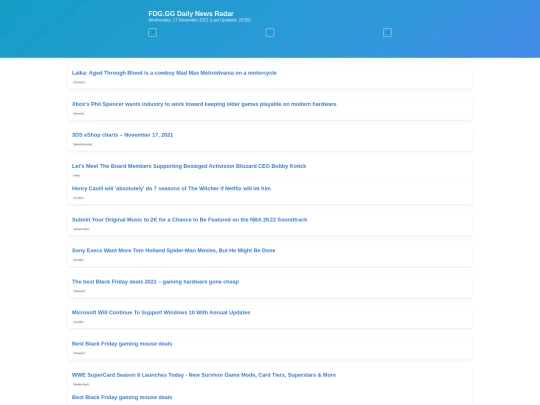Click source tag under 3DS eShop headline
The image size is (540, 405).
83,144
